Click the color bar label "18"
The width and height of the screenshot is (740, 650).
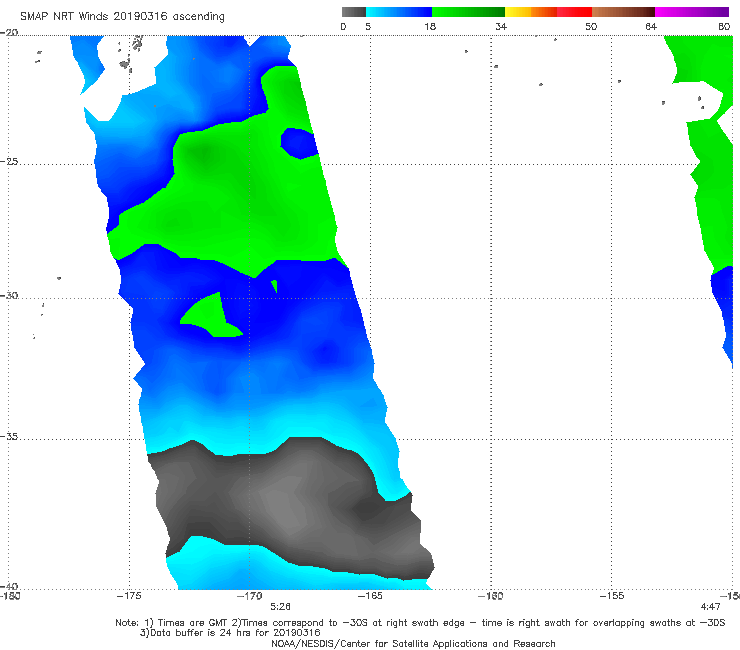pyautogui.click(x=430, y=26)
